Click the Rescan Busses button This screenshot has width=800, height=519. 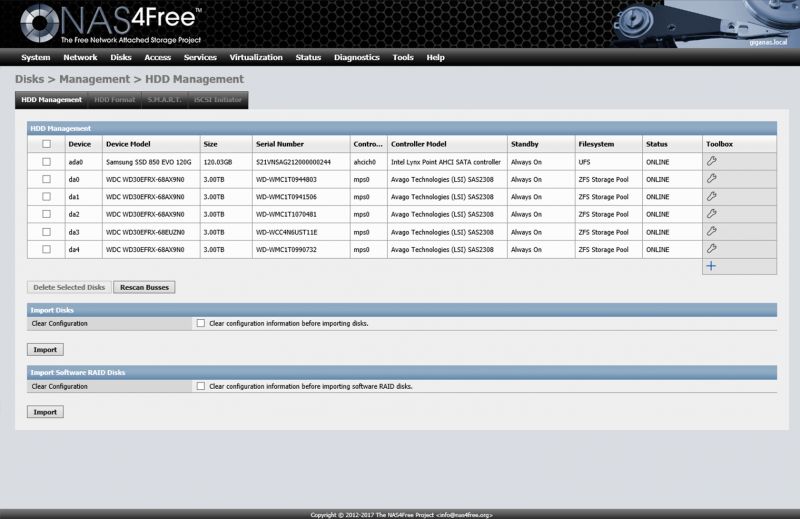[144, 287]
